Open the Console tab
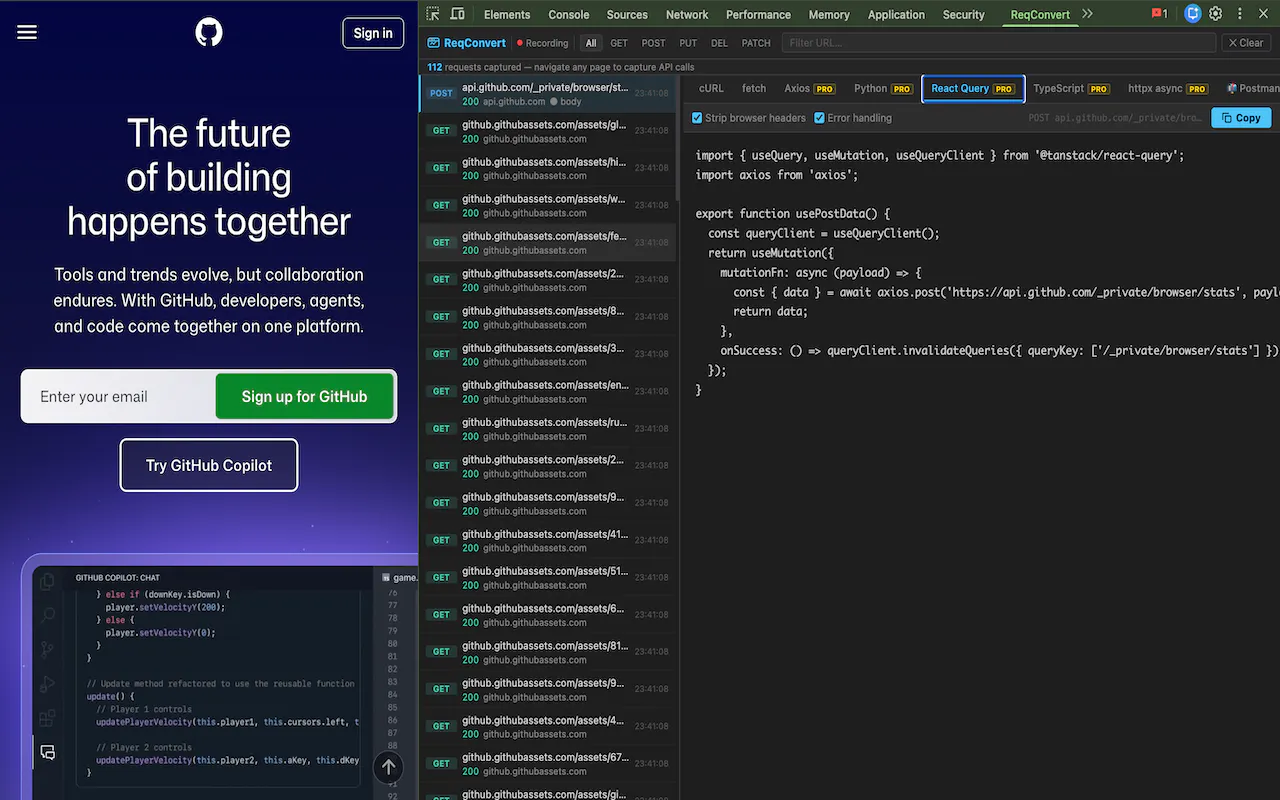 (569, 14)
